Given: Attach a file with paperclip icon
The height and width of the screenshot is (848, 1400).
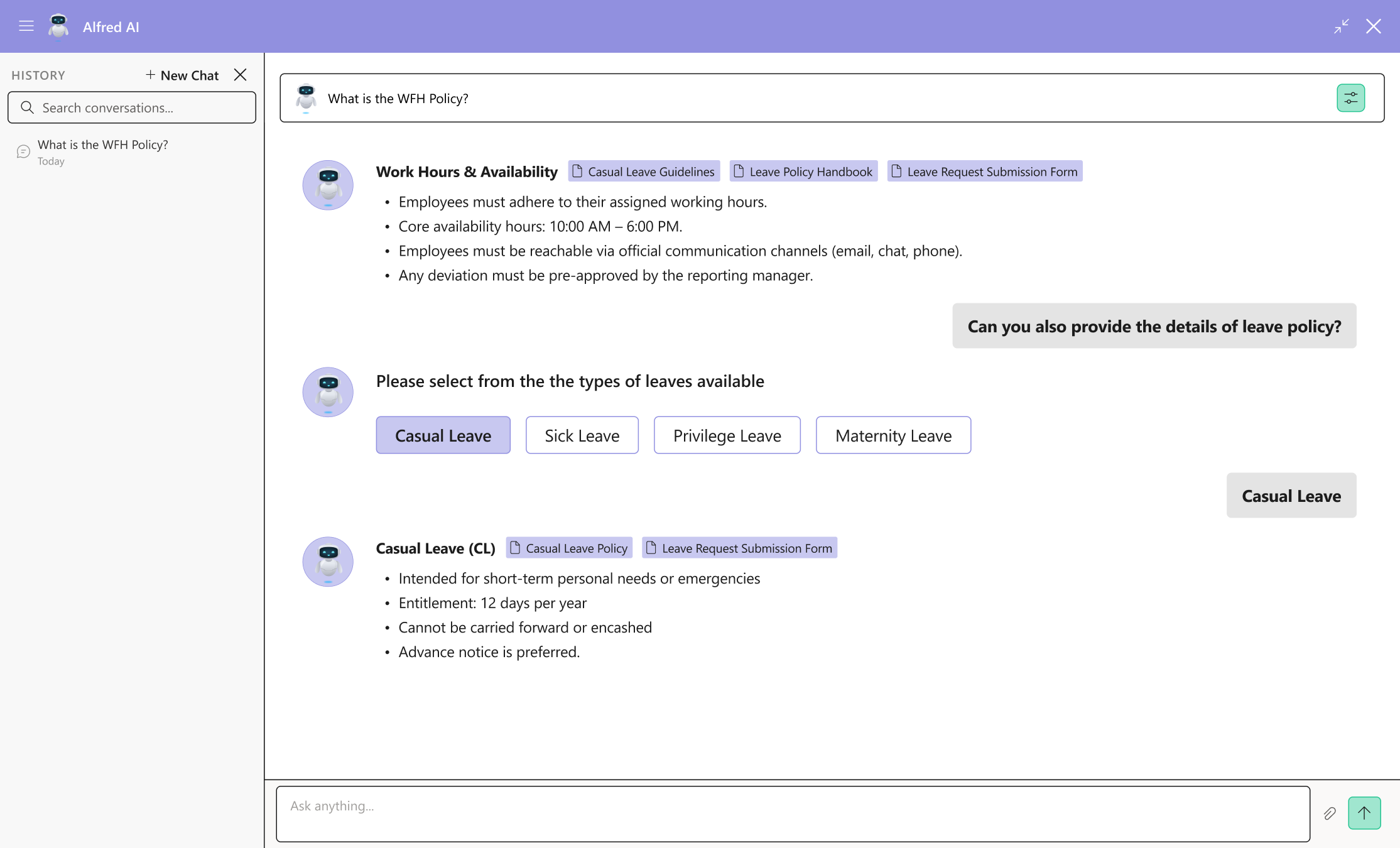Looking at the screenshot, I should 1330,813.
